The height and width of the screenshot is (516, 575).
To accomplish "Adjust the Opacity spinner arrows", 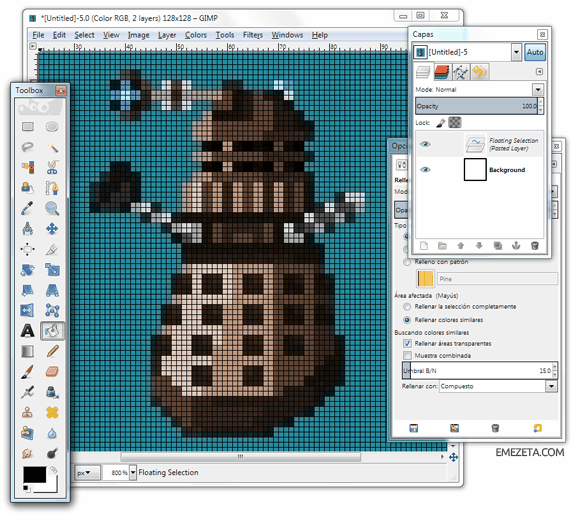I will coord(541,106).
